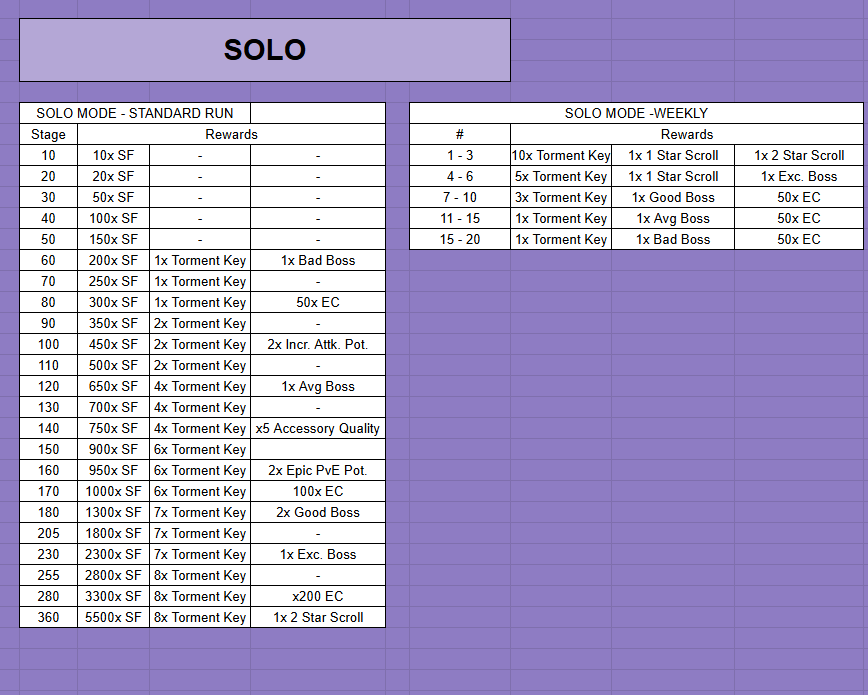Click the 2x Epic PvE Pot. cell
The width and height of the screenshot is (868, 695).
pos(318,470)
